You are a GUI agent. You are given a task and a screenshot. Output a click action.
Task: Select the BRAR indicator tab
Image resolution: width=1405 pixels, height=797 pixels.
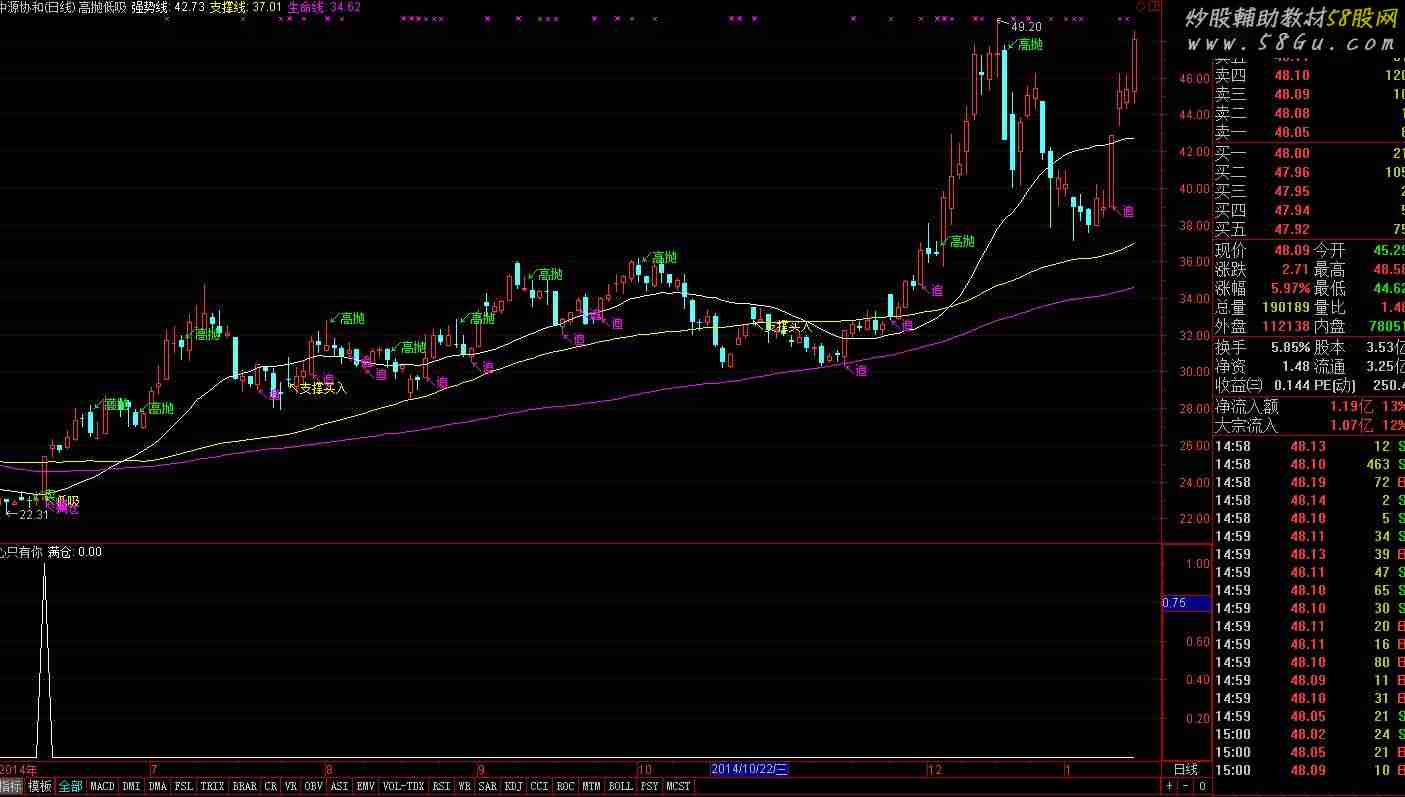244,787
